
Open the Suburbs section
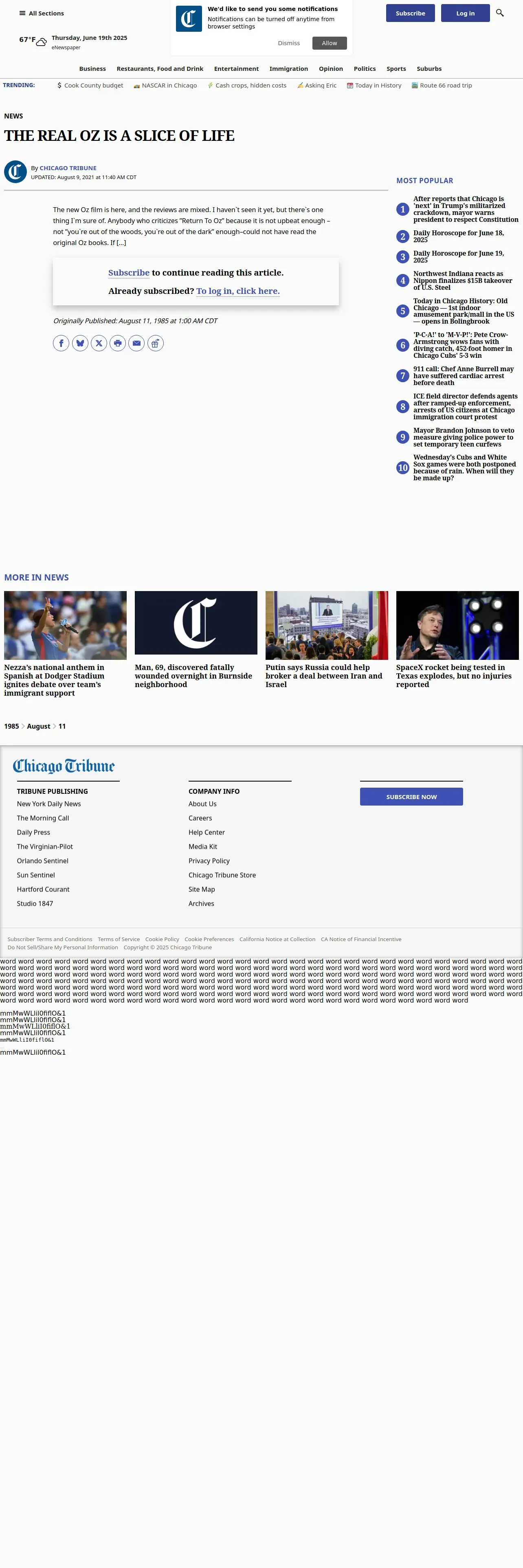click(x=429, y=69)
